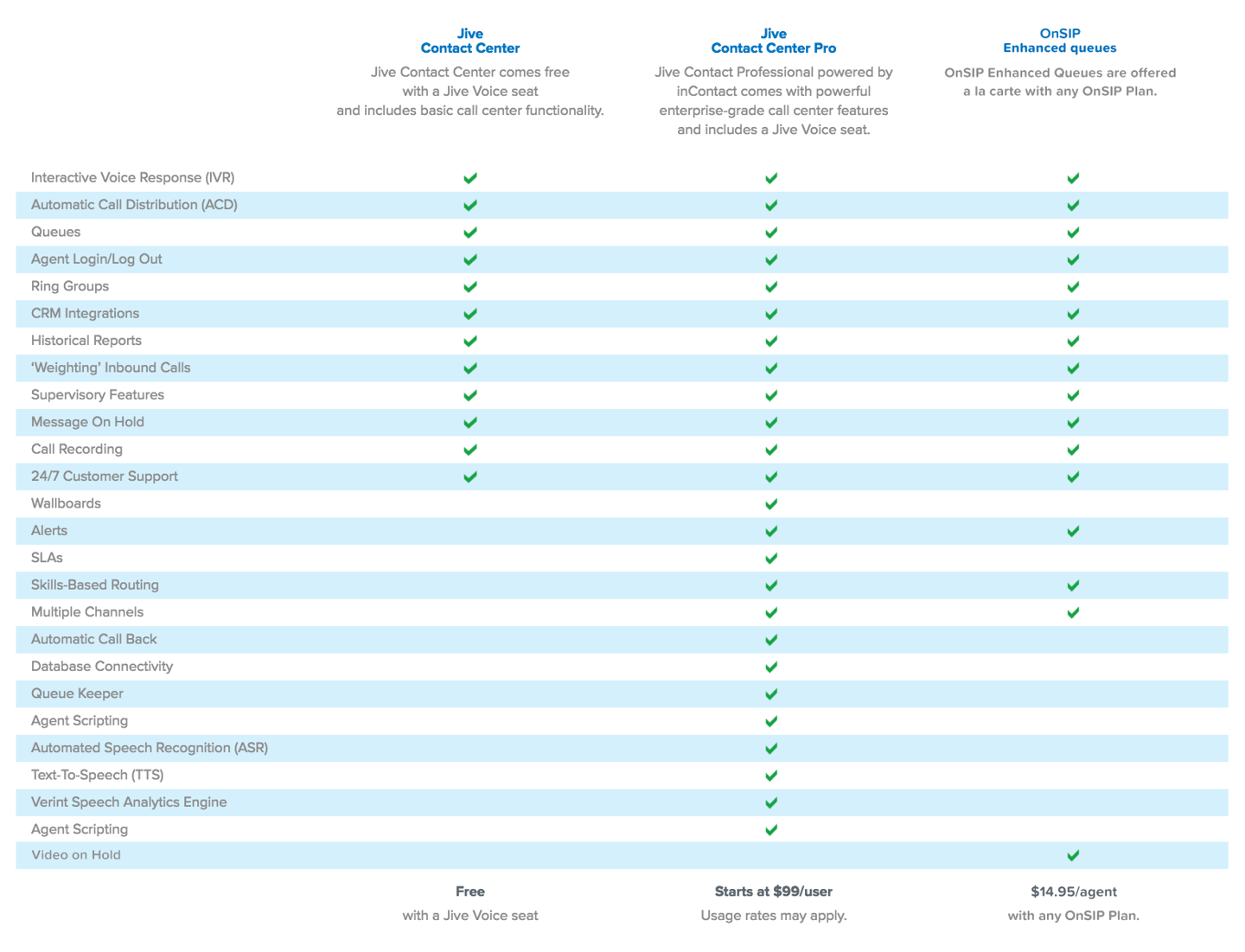The image size is (1245, 952).
Task: Select the 'Skills-Based Routing' row label
Action: coord(95,585)
